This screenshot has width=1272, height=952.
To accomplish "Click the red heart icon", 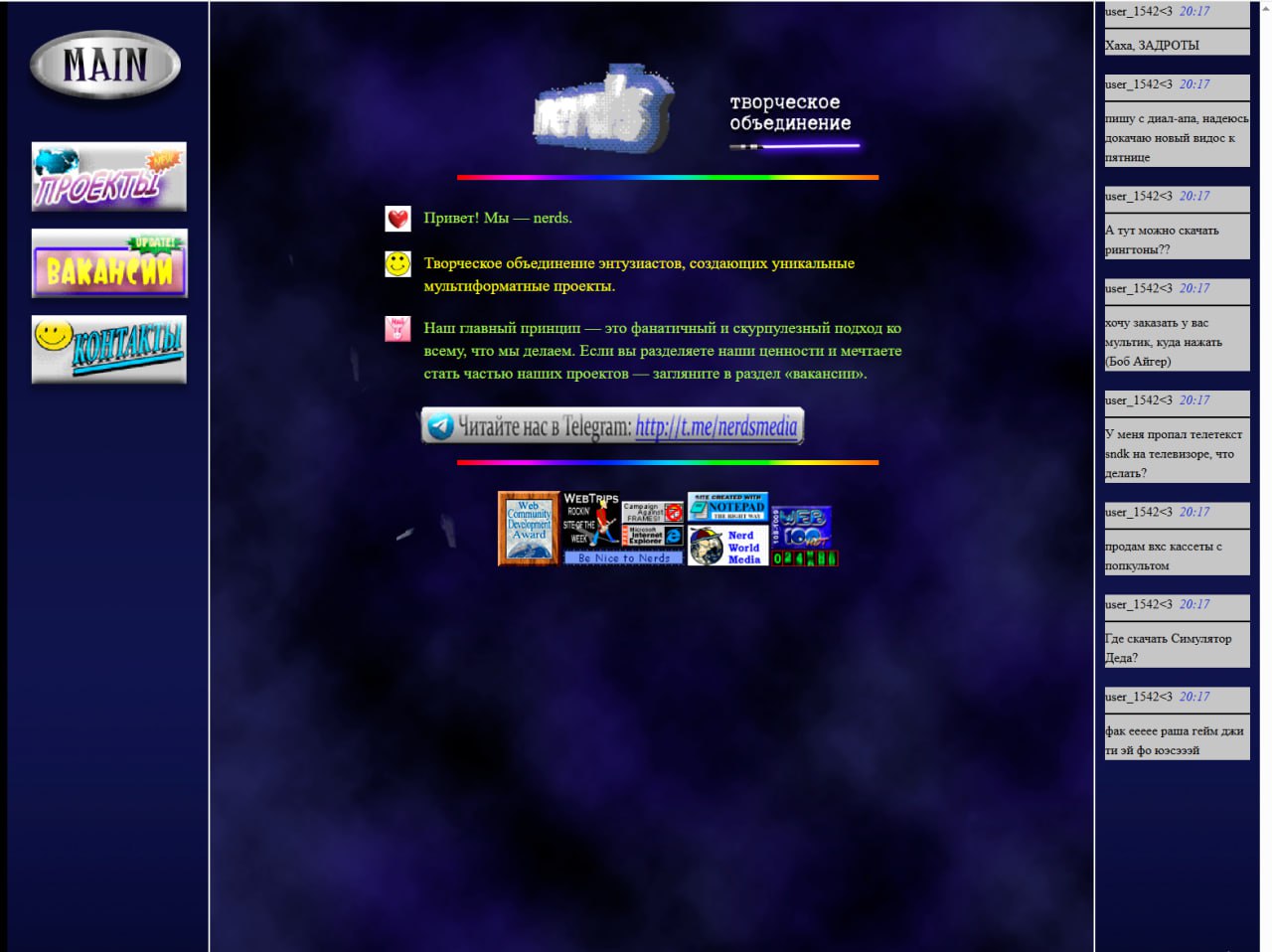I will pos(397,219).
